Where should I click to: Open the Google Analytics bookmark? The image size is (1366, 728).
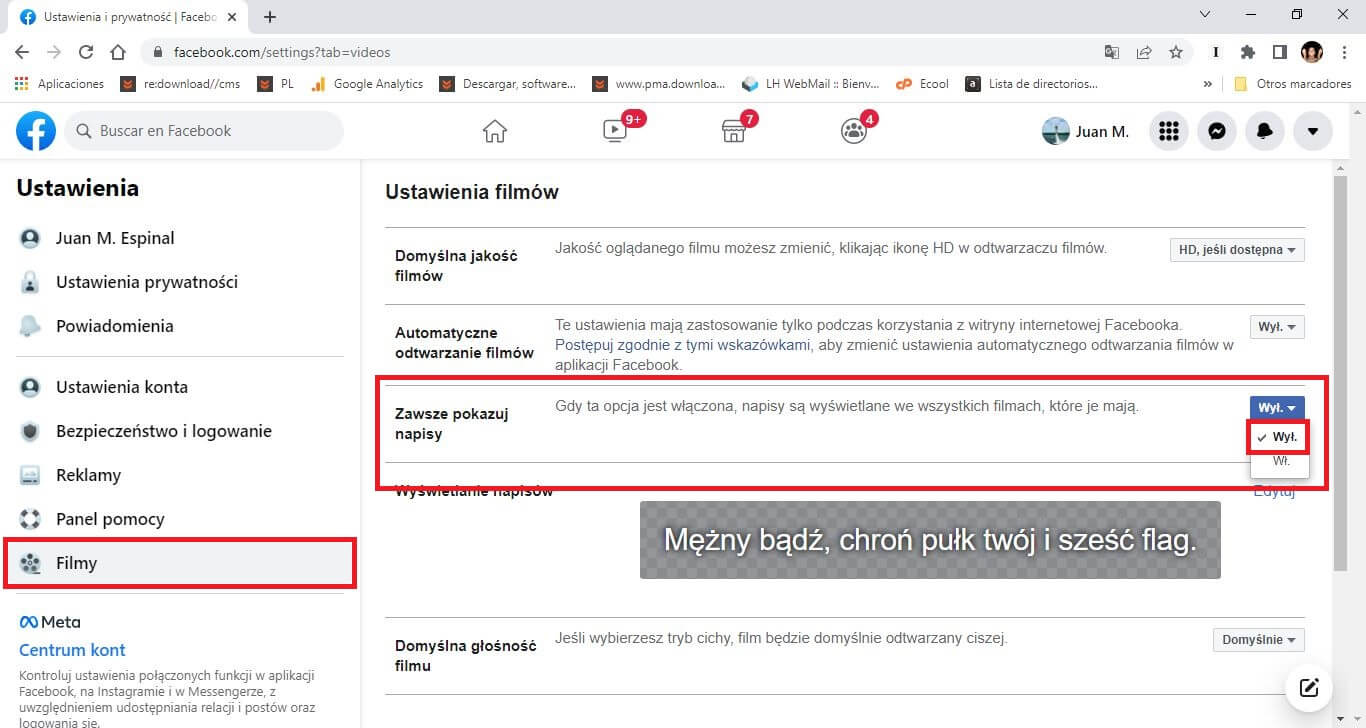pos(367,84)
